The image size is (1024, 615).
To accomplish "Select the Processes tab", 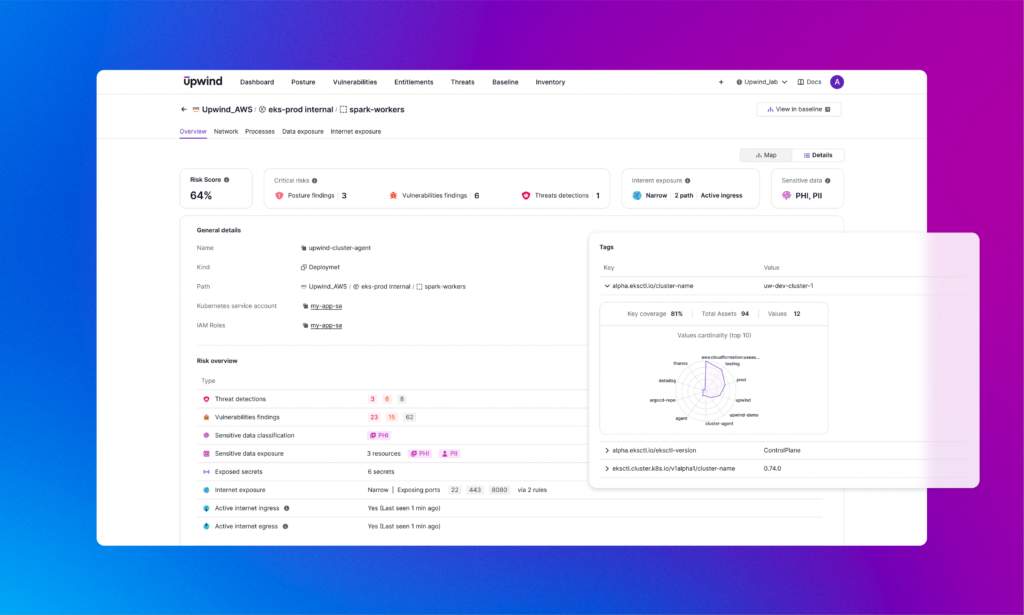I will pyautogui.click(x=260, y=132).
